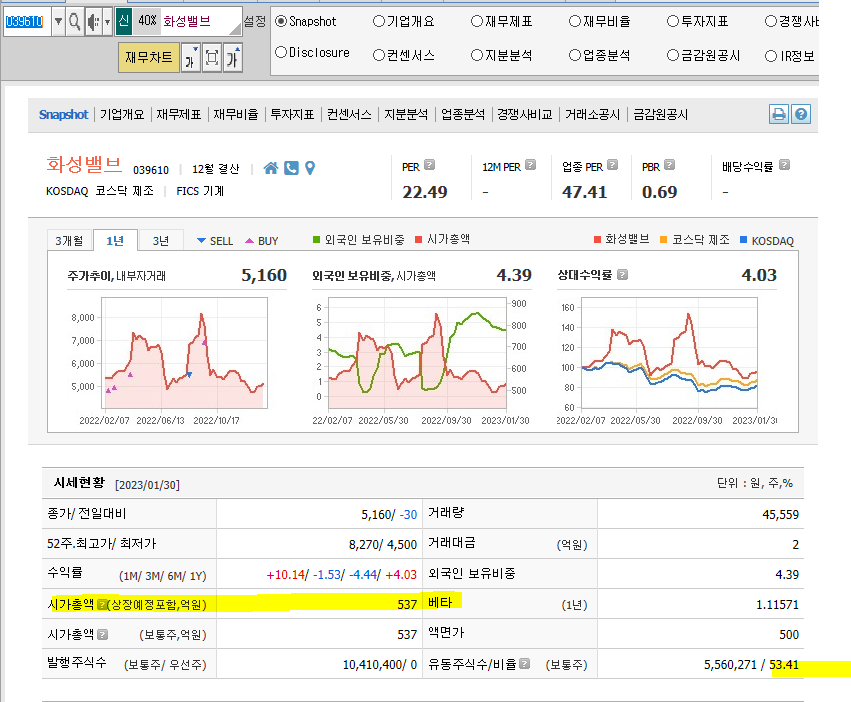This screenshot has width=851, height=702.
Task: Click the help icon next to 12M PER
Action: tap(530, 165)
